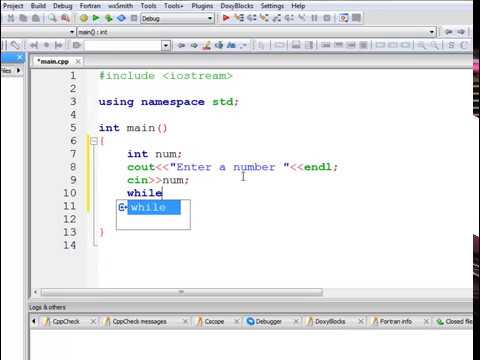The image size is (480, 360).
Task: Run the program with the green arrow
Action: pyautogui.click(x=96, y=18)
